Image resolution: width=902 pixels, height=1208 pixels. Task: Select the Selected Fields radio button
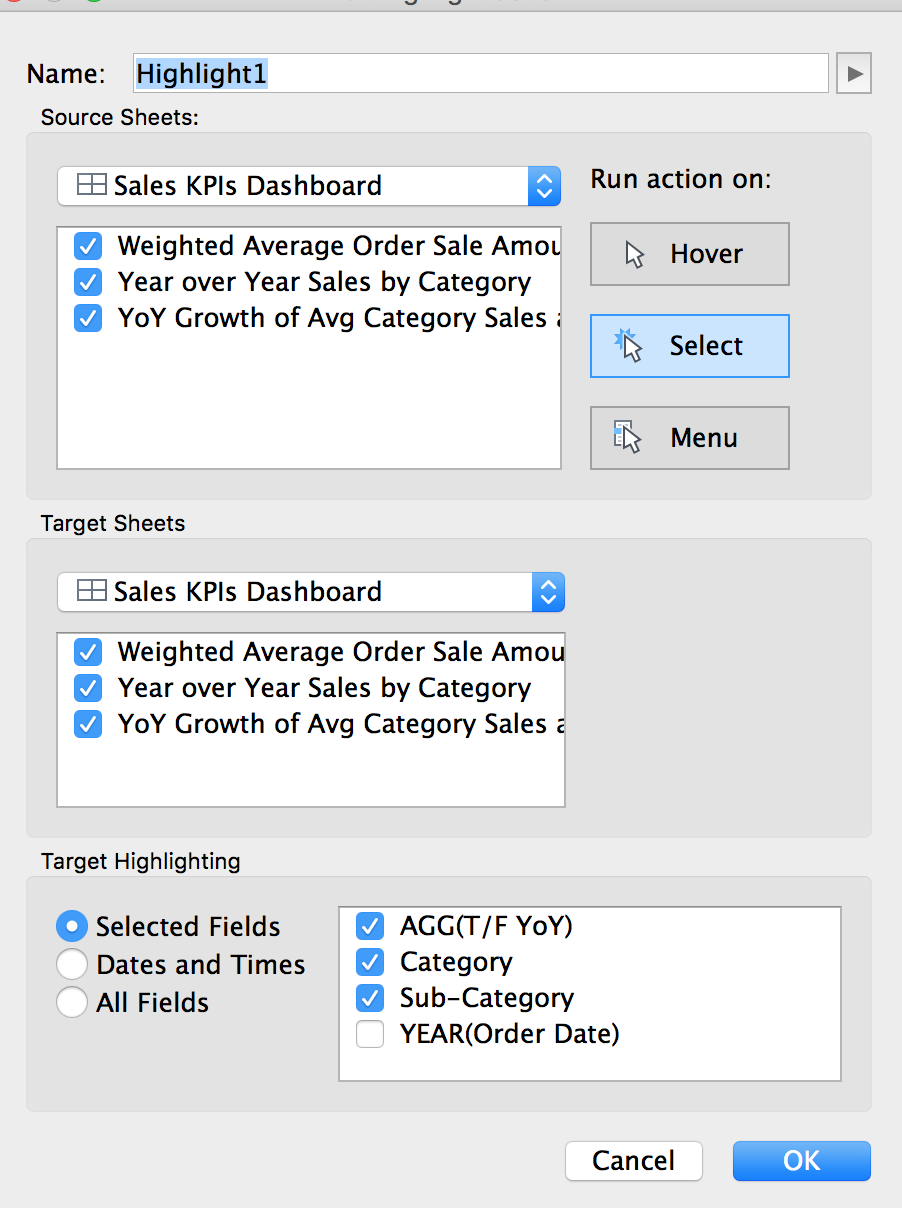(x=72, y=927)
